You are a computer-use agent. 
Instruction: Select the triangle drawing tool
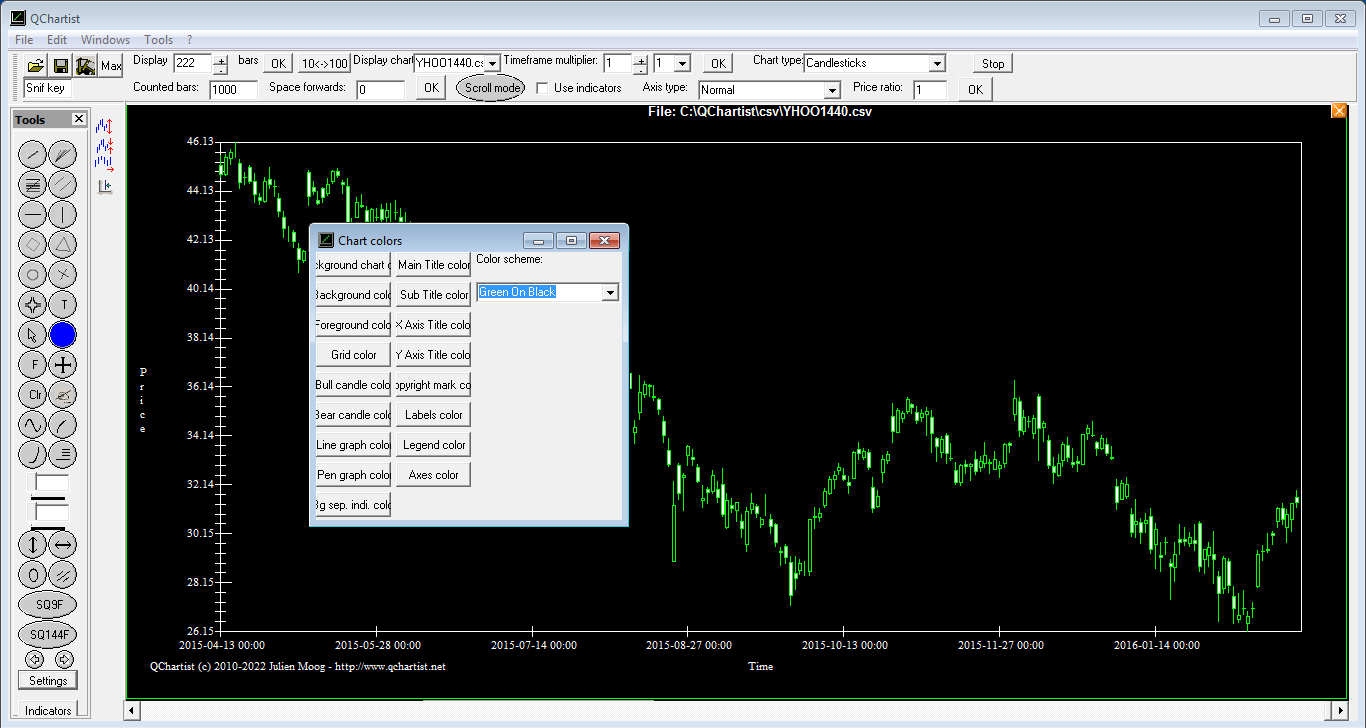pos(63,245)
